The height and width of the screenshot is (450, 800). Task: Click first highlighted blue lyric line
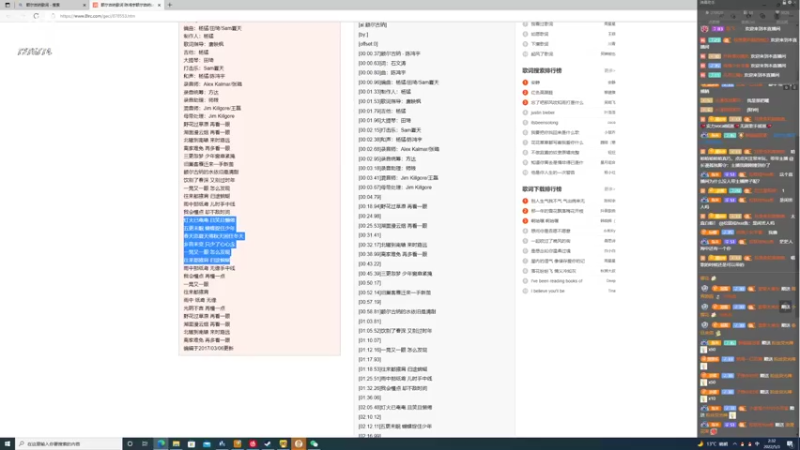(x=209, y=220)
